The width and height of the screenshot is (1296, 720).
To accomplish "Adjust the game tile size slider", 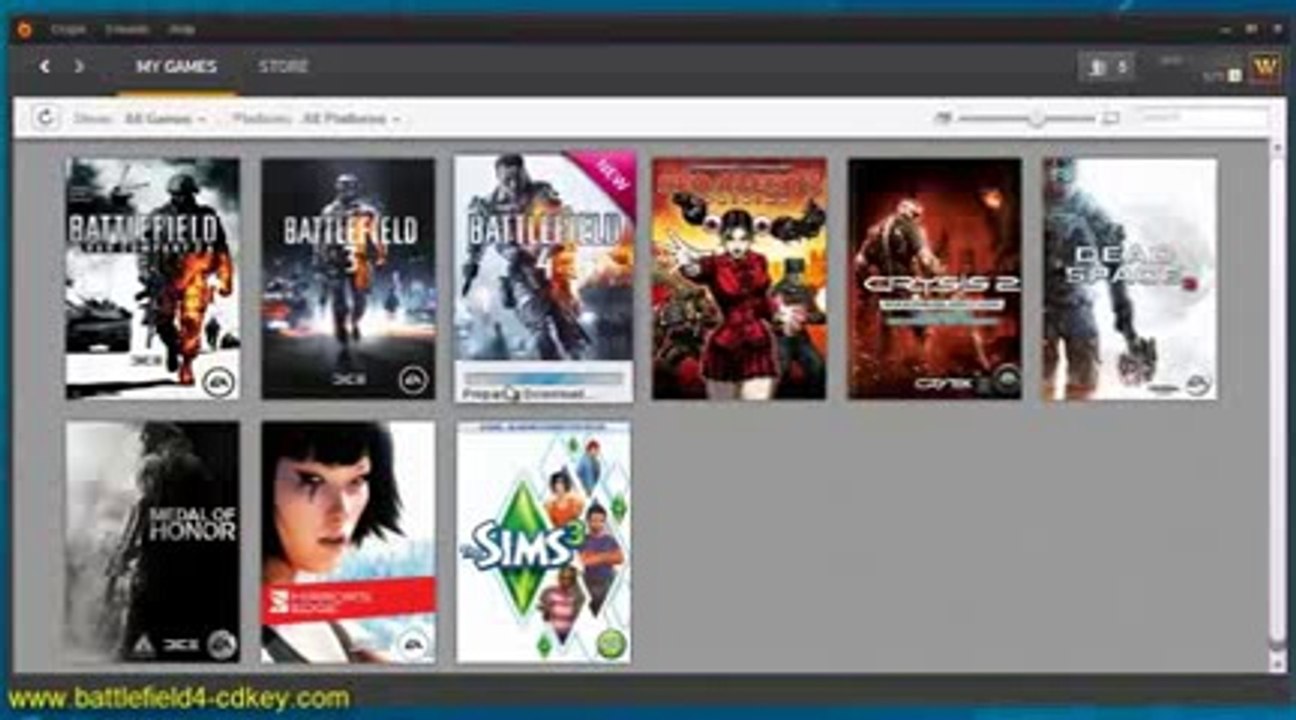I will tap(1028, 118).
